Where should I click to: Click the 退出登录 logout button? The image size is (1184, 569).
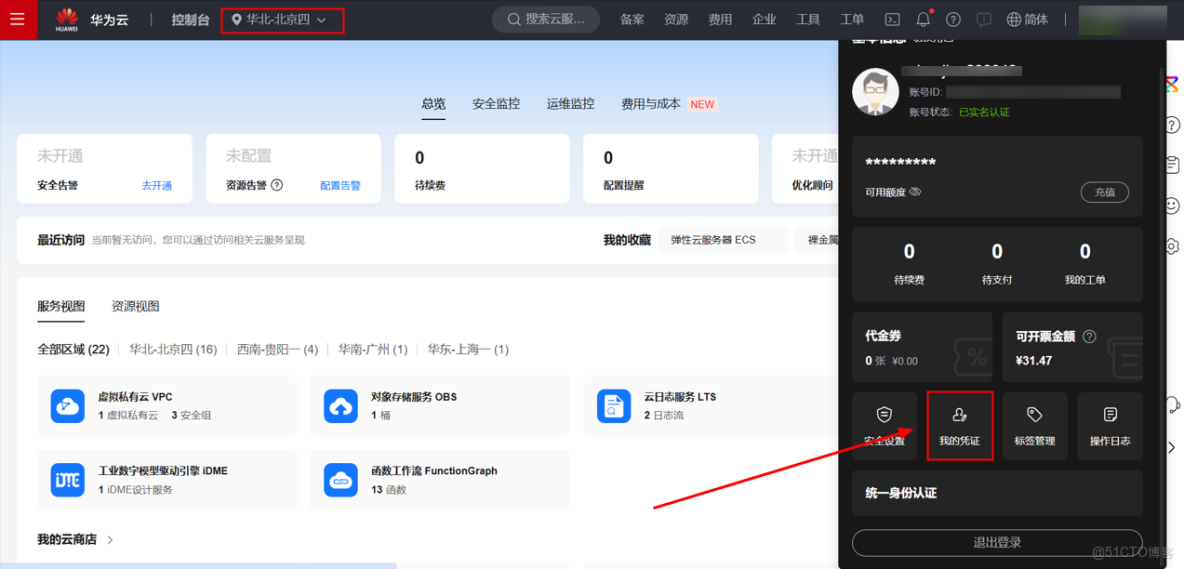click(997, 542)
